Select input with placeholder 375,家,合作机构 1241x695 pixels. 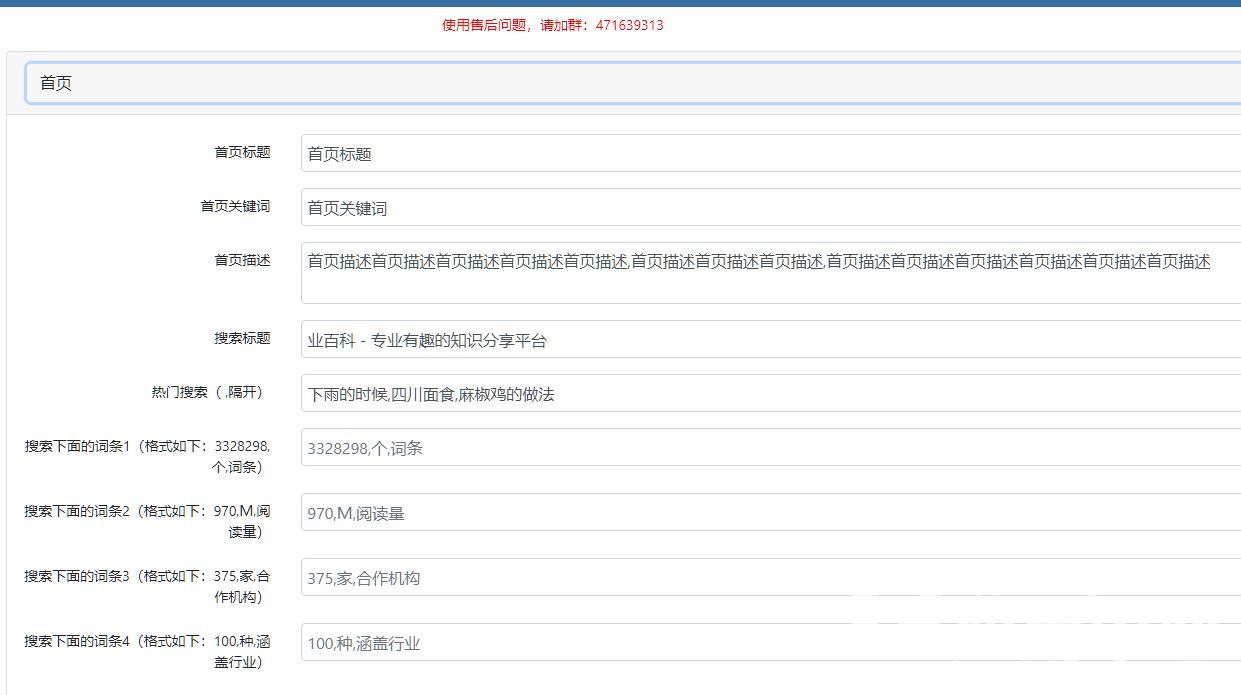click(770, 578)
